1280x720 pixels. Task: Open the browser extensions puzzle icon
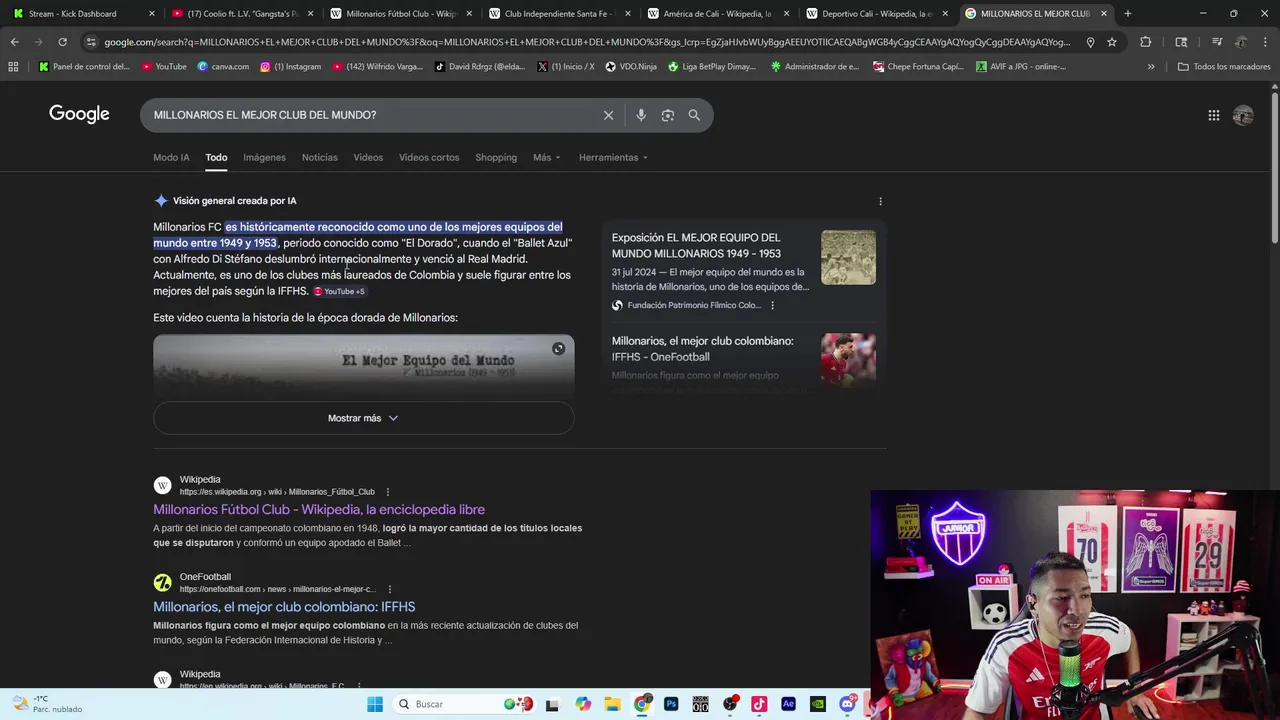(x=1145, y=42)
